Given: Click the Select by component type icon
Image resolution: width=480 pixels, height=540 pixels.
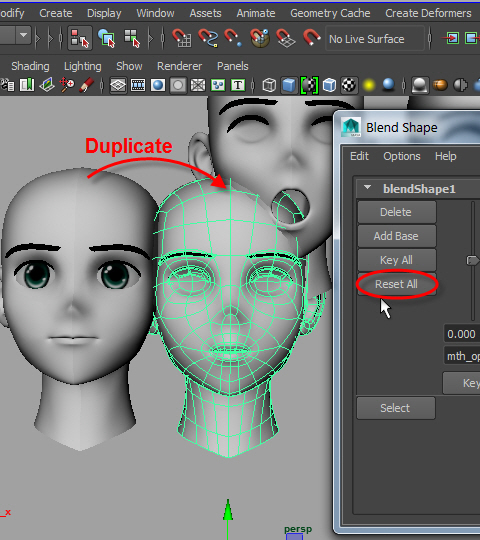Looking at the screenshot, I should point(132,38).
